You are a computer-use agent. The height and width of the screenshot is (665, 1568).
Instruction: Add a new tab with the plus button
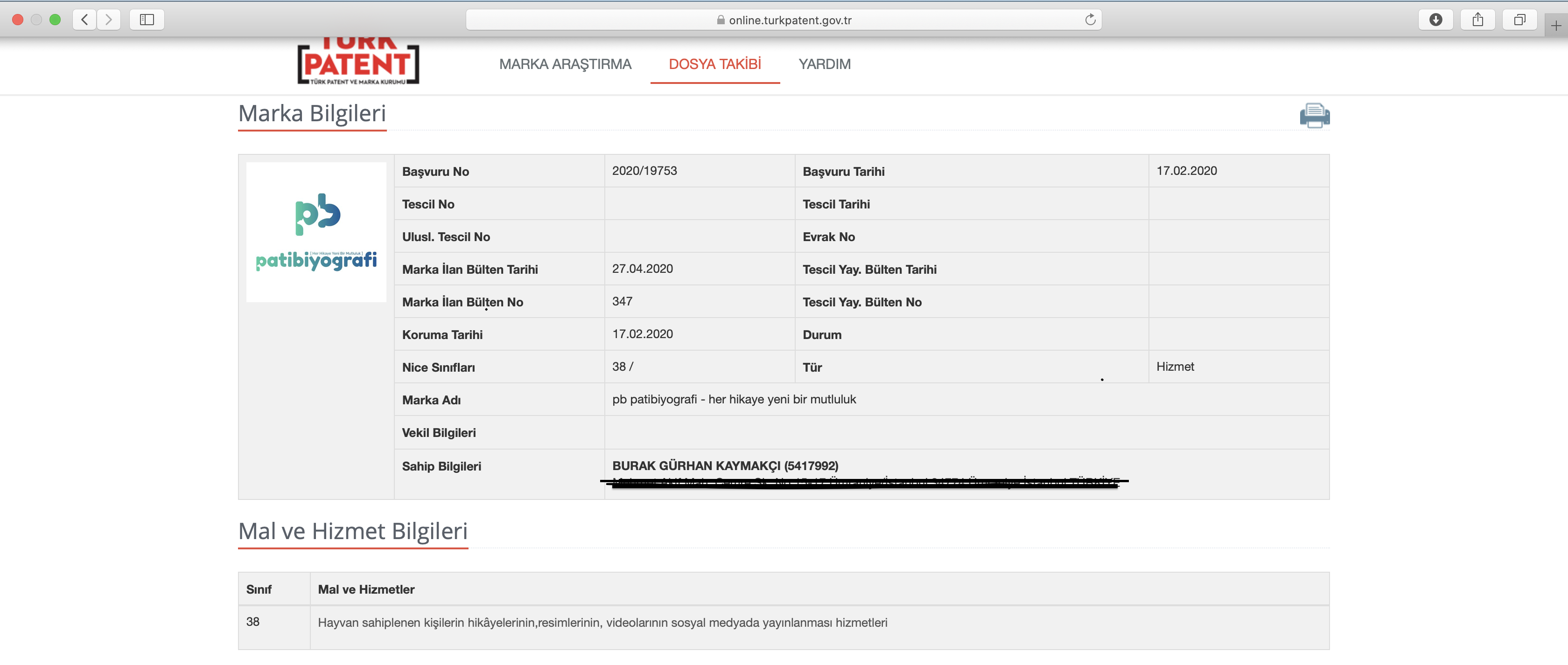tap(1556, 26)
